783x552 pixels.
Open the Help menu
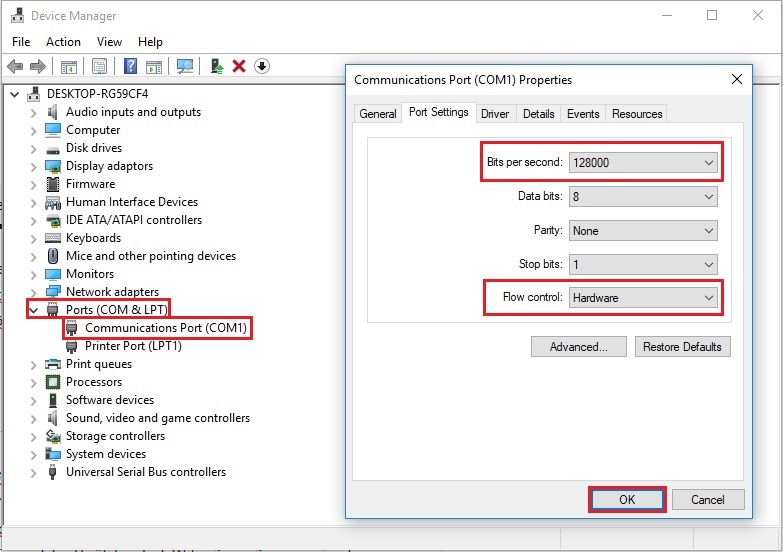click(150, 42)
